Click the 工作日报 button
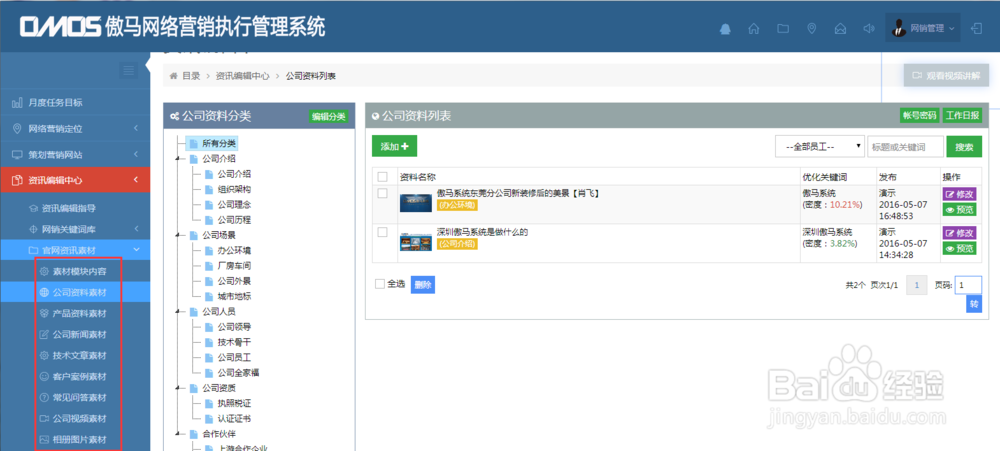Screen dimensions: 1000x451 click(962, 115)
